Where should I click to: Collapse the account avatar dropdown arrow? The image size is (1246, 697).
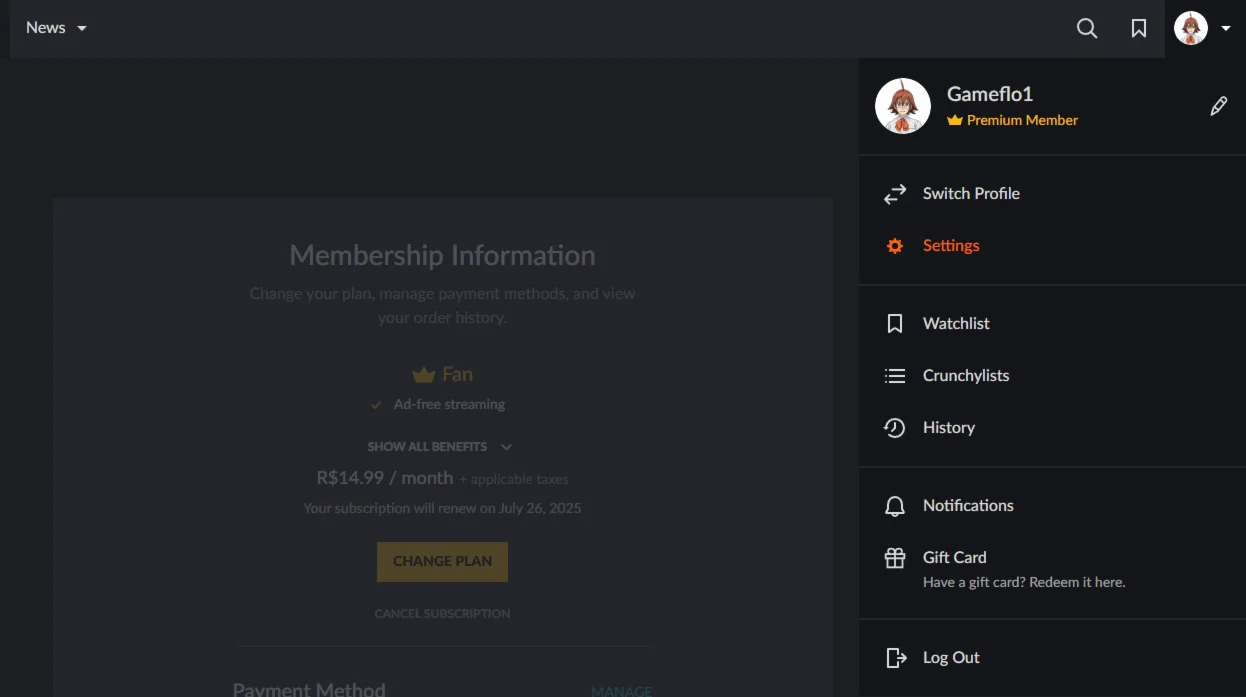(x=1226, y=28)
